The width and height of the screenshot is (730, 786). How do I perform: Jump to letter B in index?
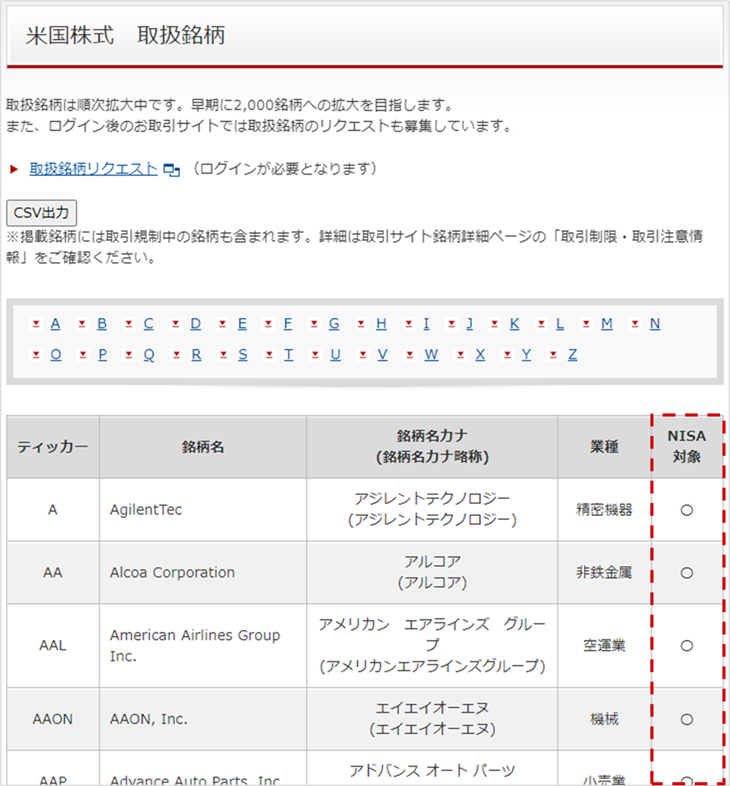pos(102,323)
